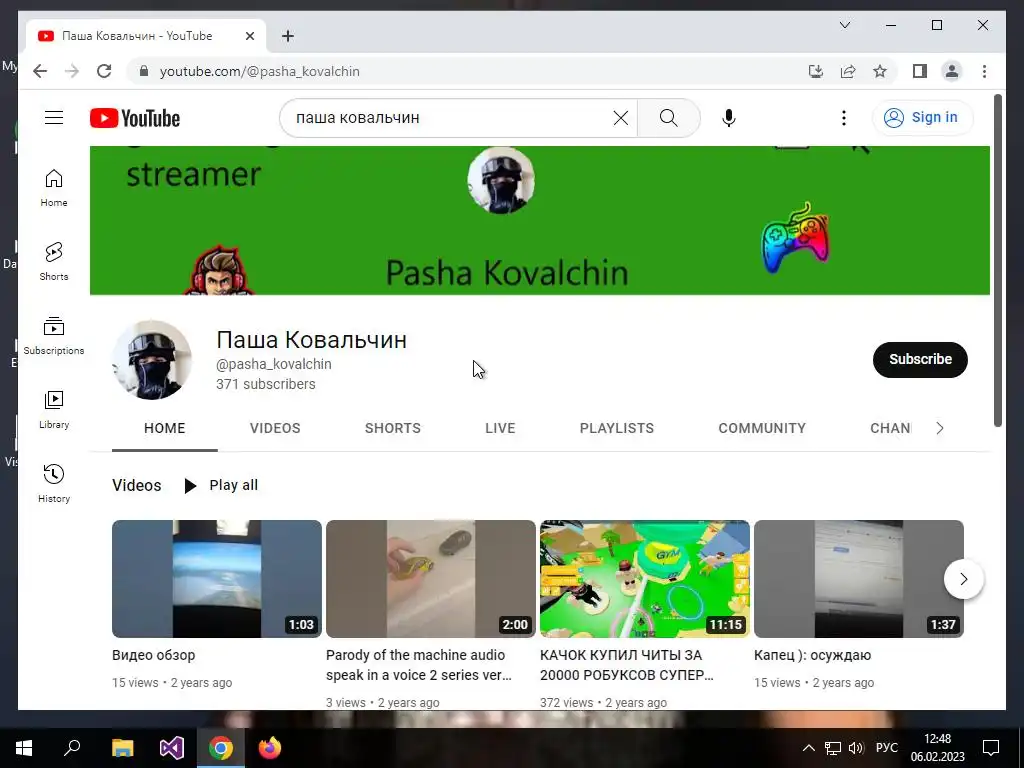Screen dimensions: 1024x768
Task: Open Shorts from the sidebar
Action: tap(54, 261)
